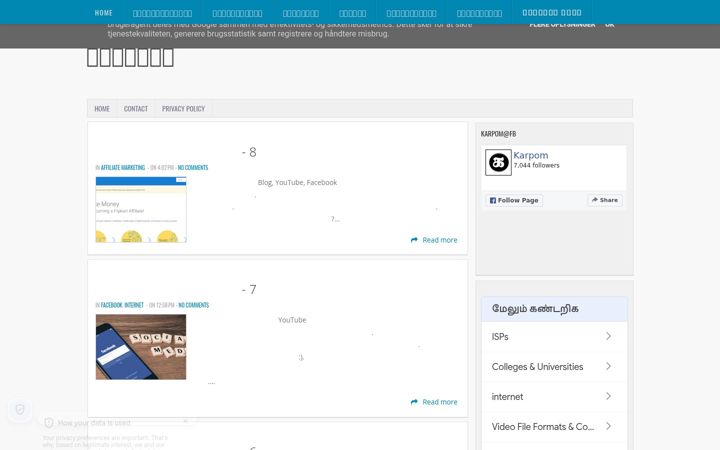Viewport: 720px width, 450px height.
Task: Click the OK button in the cookie notice
Action: tap(610, 24)
